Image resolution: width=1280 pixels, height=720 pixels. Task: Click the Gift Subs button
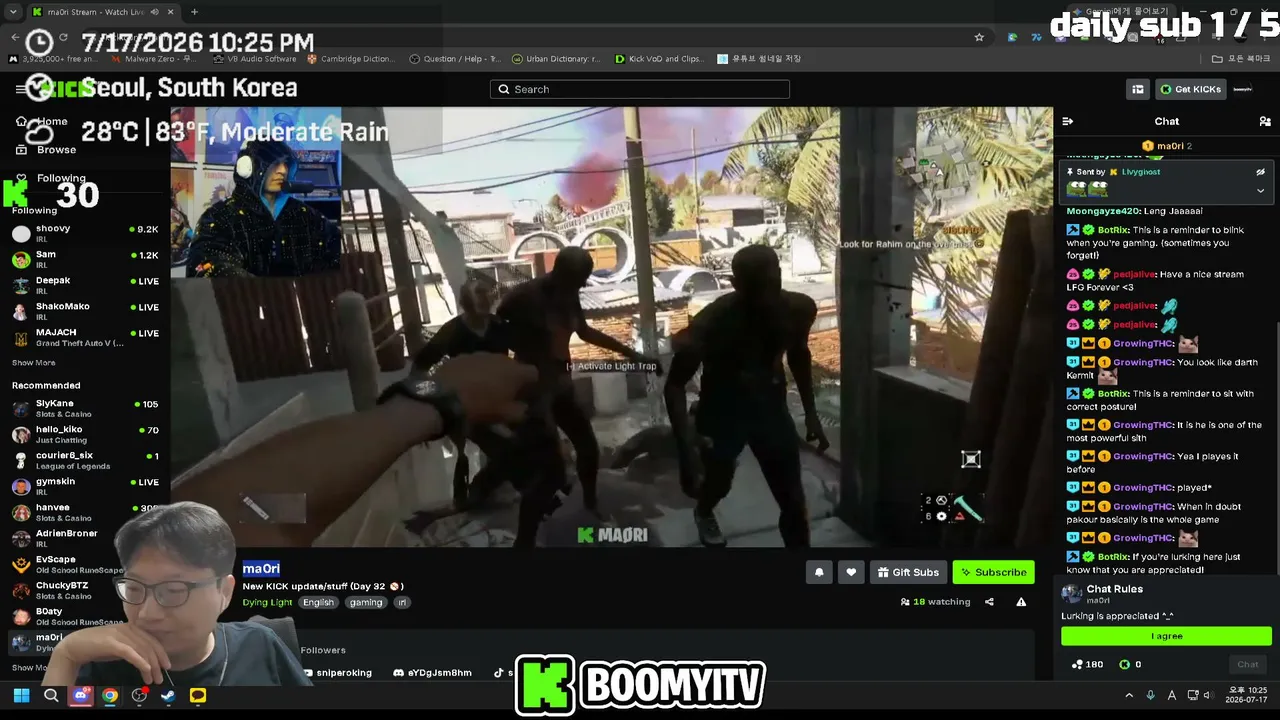coord(907,572)
